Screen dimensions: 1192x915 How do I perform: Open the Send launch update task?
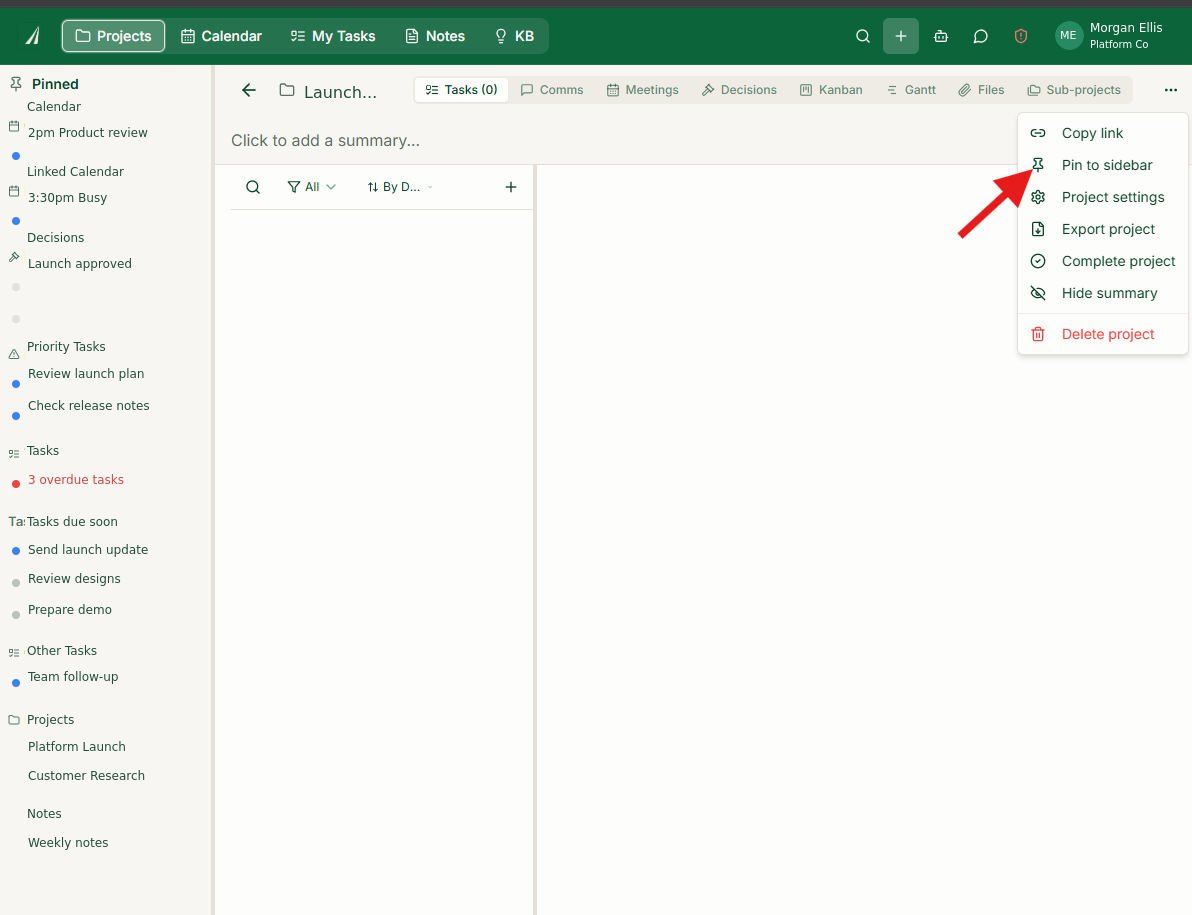[88, 549]
